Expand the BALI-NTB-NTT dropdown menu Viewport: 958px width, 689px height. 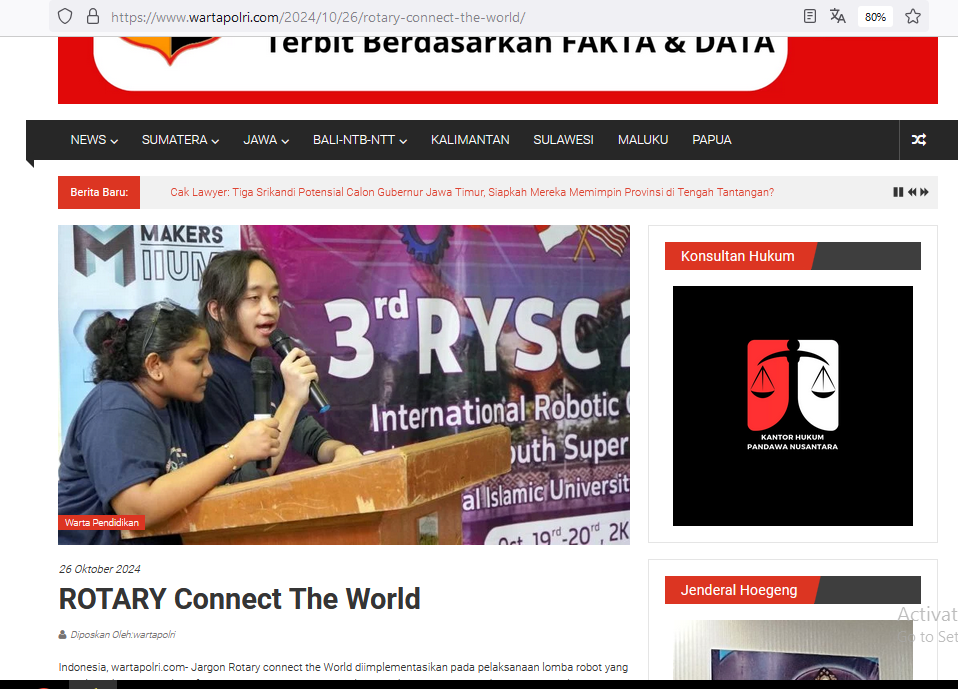click(359, 140)
